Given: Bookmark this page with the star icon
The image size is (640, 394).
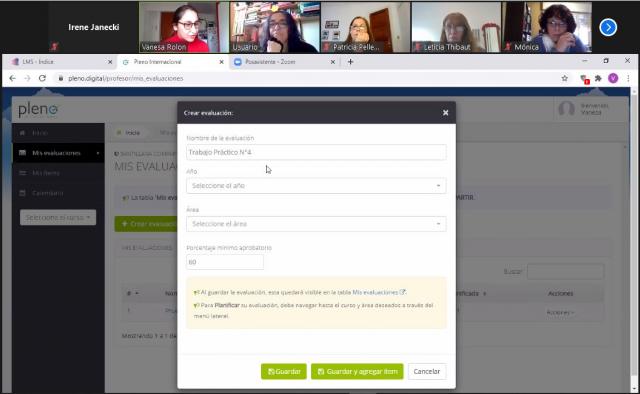Looking at the screenshot, I should [564, 78].
